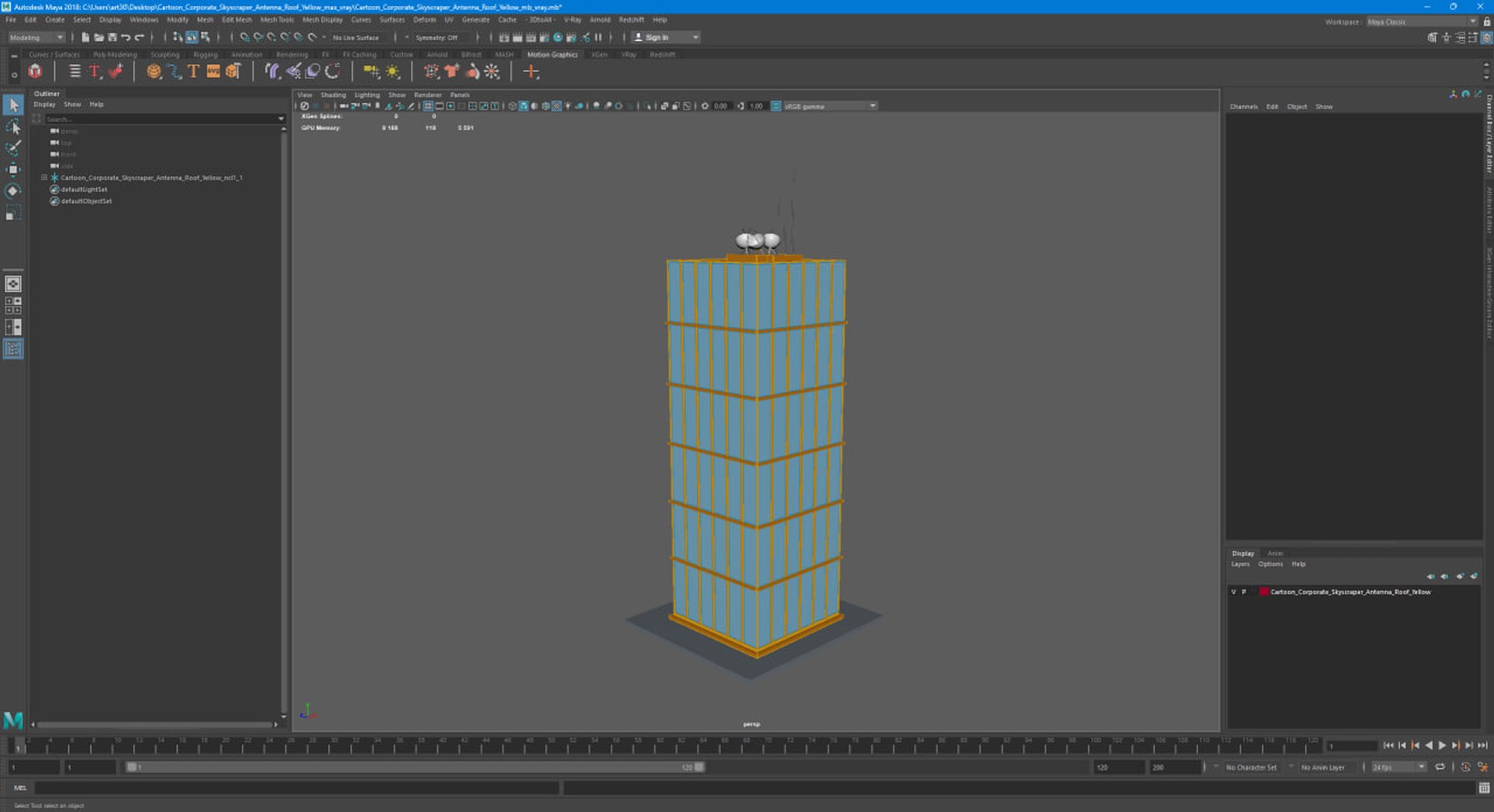Activate the Lasso select tool
The height and width of the screenshot is (812, 1494).
click(x=13, y=126)
